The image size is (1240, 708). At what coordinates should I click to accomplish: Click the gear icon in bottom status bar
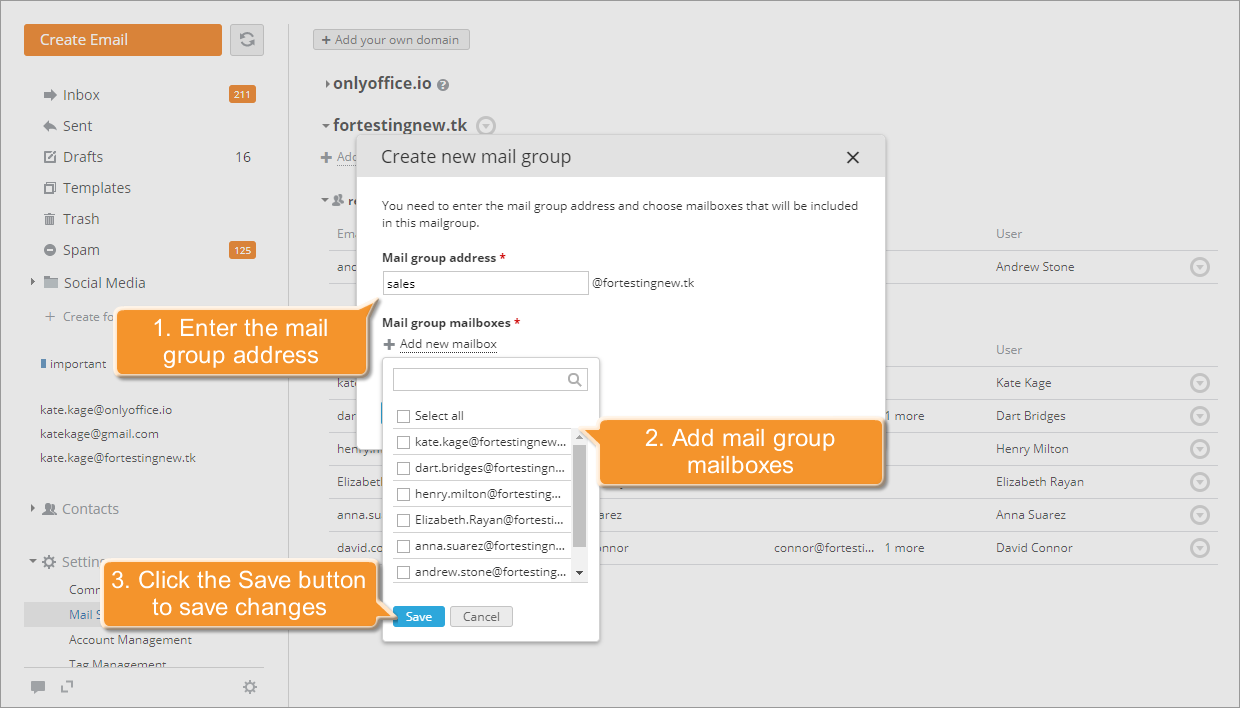coord(250,687)
